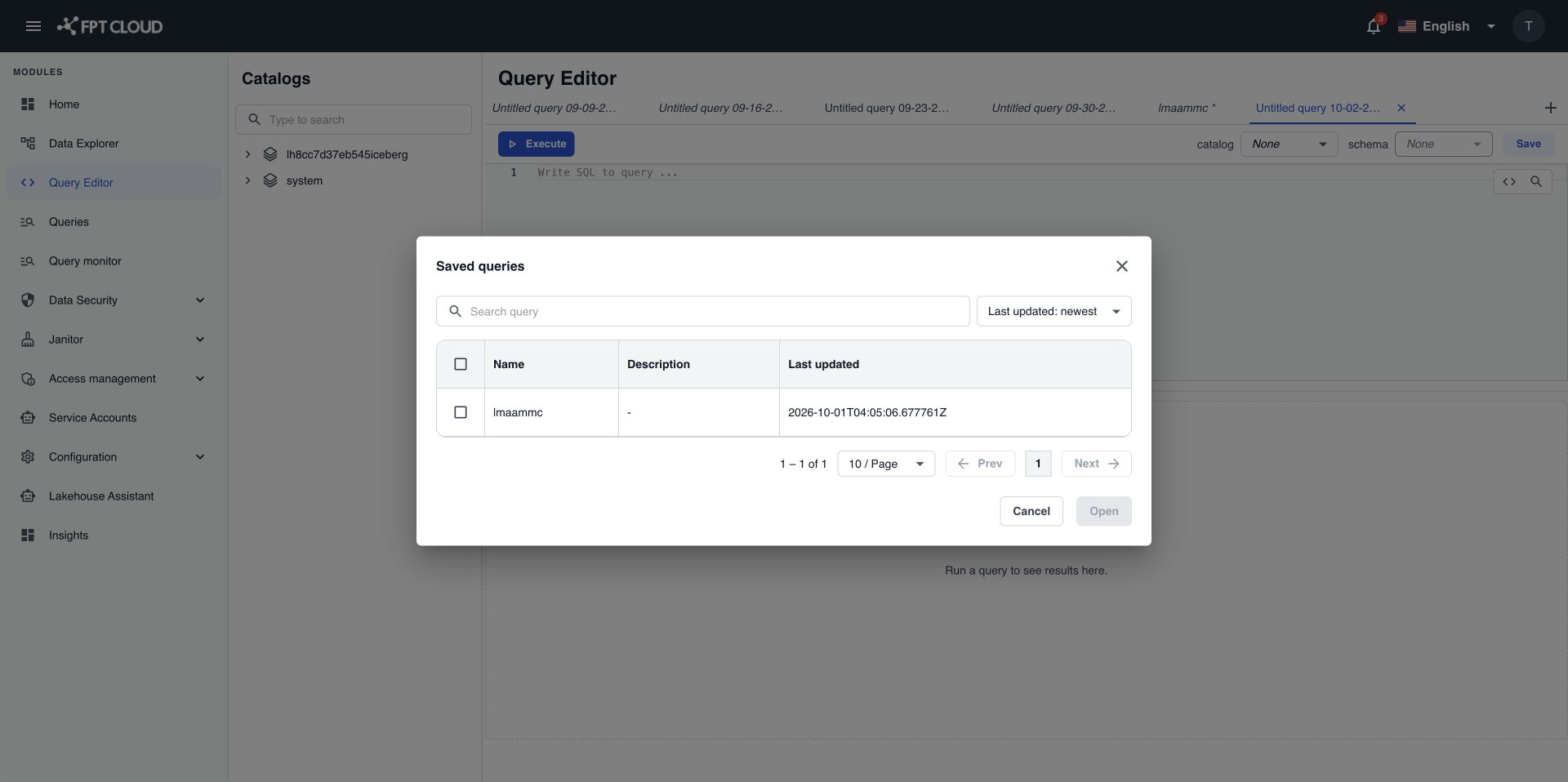Click the search icon in editor toolbar
This screenshot has height=782, width=1568.
point(1536,182)
